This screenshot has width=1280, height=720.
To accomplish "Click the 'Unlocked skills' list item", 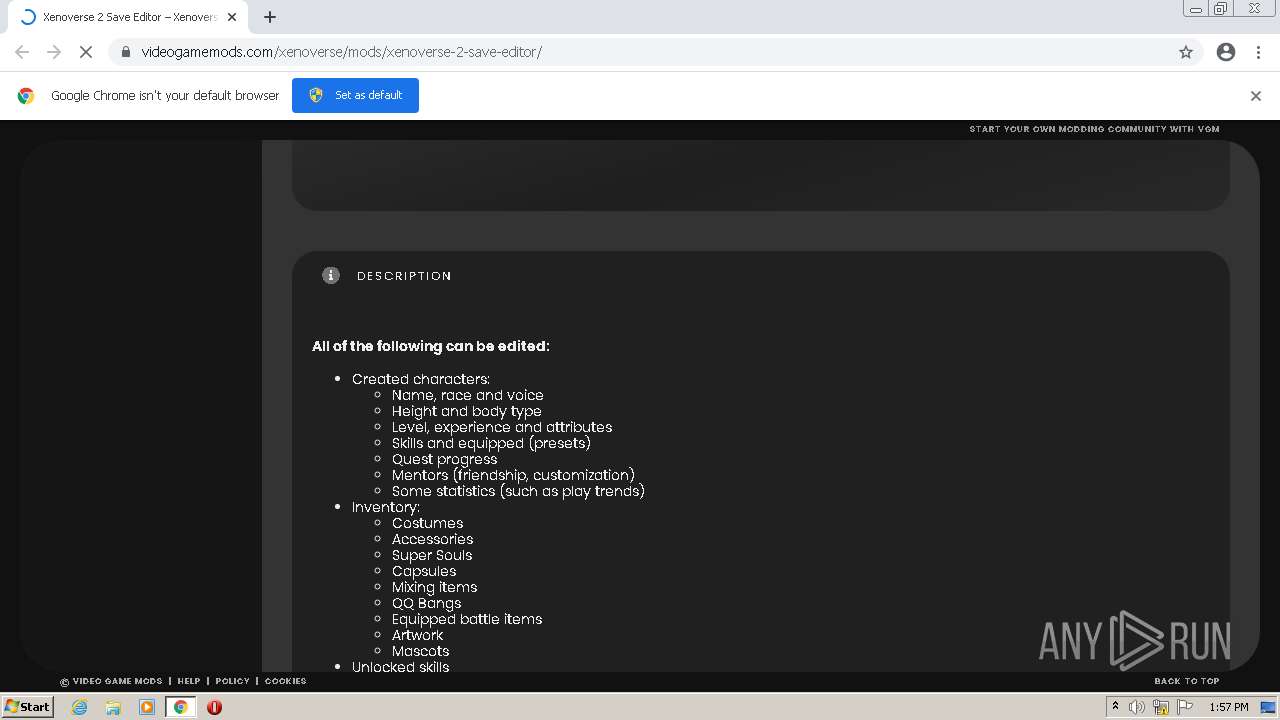I will click(x=400, y=667).
